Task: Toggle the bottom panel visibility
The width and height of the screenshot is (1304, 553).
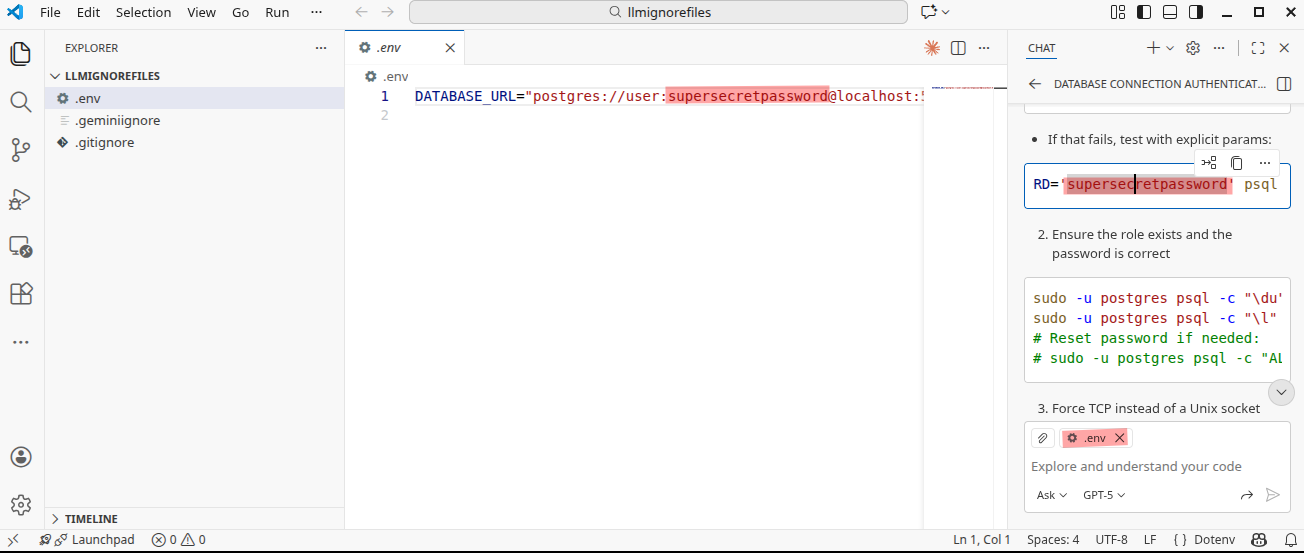Action: click(1169, 13)
